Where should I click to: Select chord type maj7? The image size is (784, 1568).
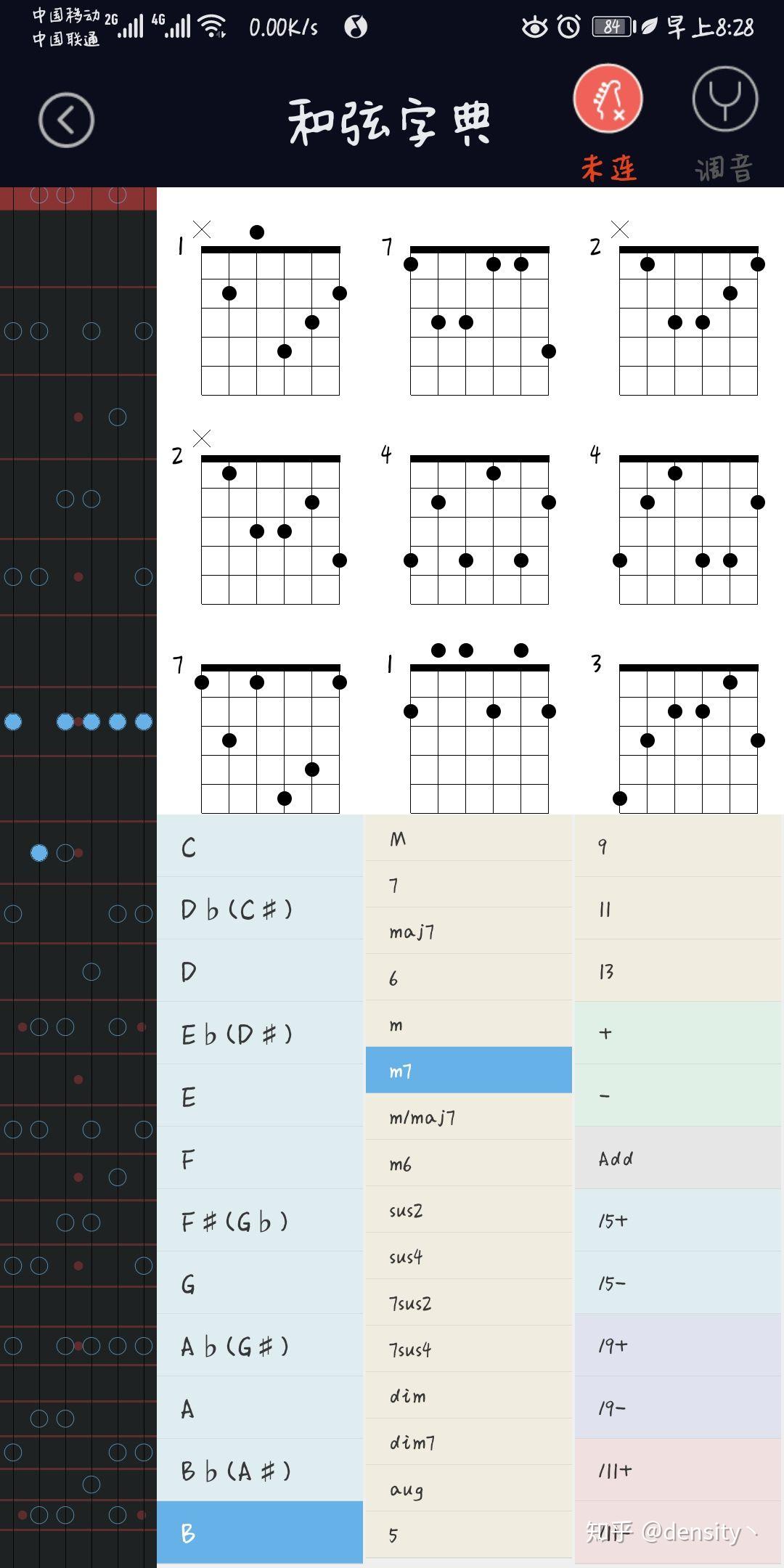click(469, 931)
